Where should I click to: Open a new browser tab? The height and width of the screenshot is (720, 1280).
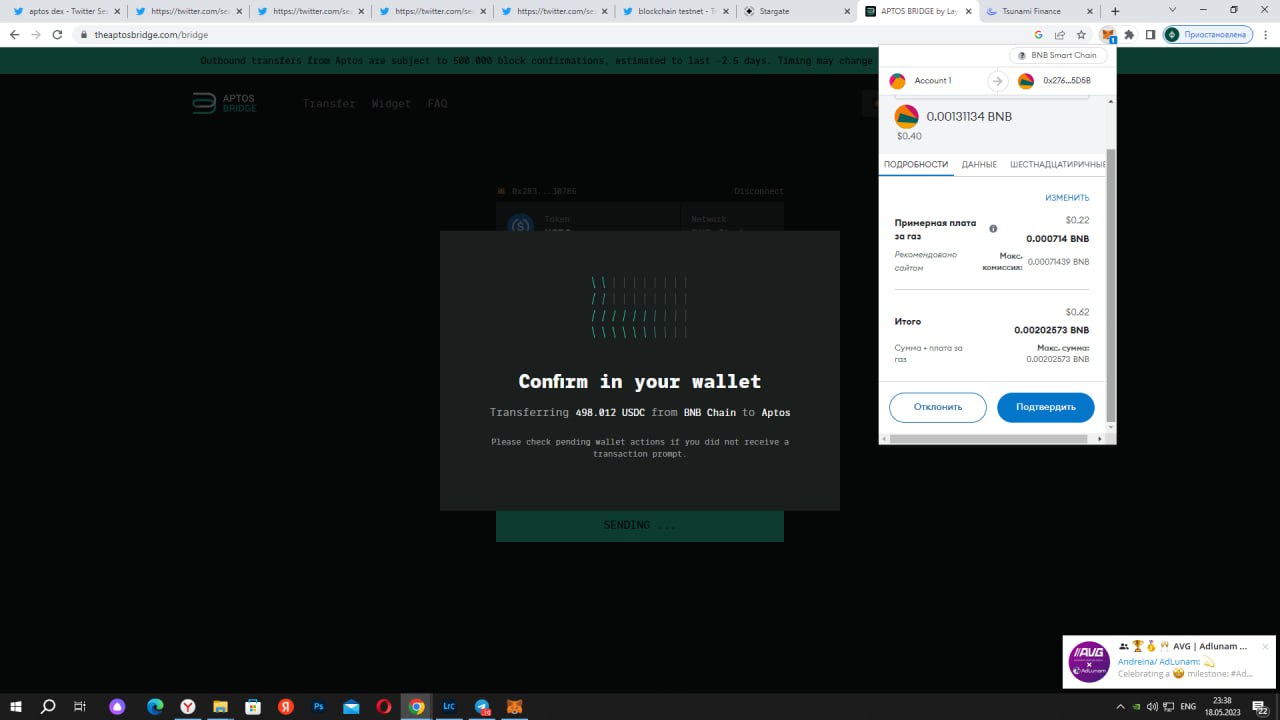pyautogui.click(x=1115, y=11)
